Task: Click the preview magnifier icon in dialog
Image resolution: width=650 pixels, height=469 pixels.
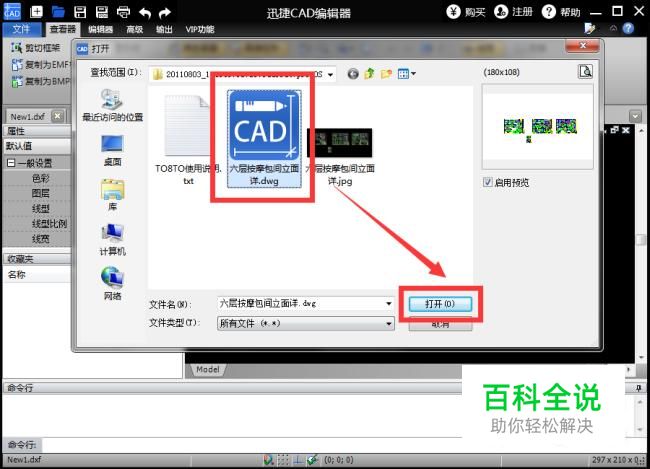Action: (x=585, y=71)
